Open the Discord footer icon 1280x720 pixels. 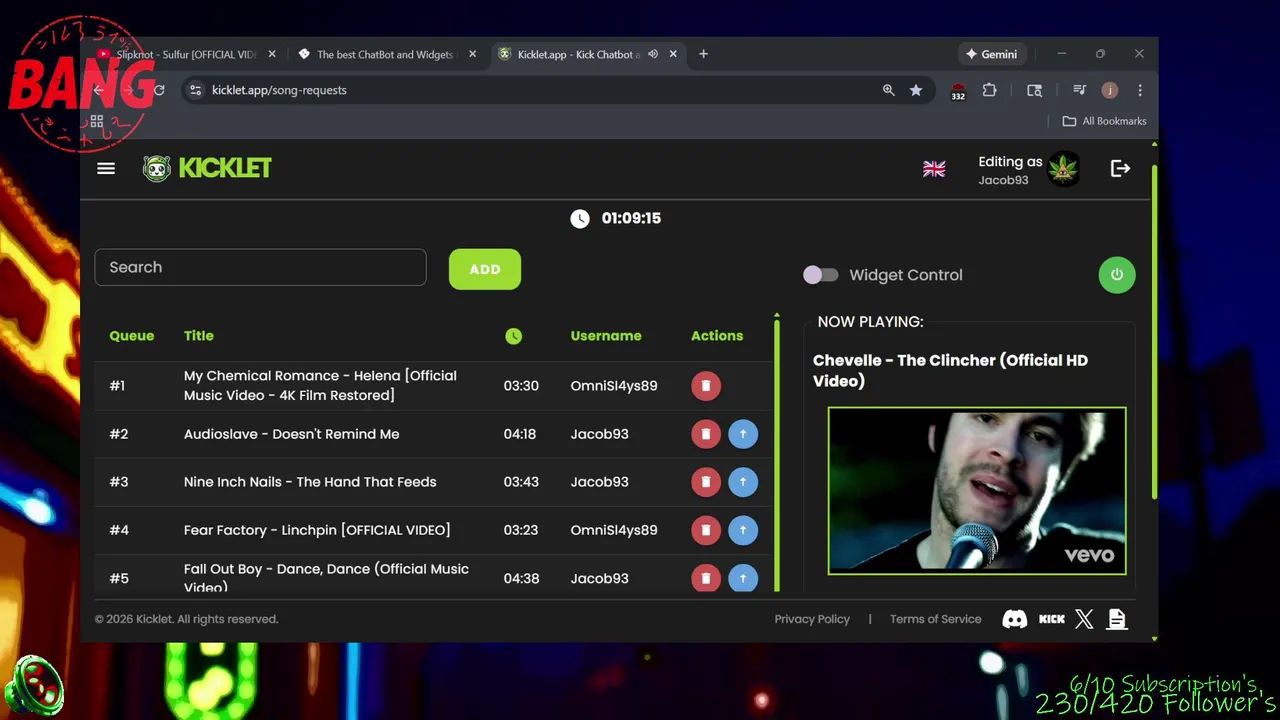[x=1015, y=620]
